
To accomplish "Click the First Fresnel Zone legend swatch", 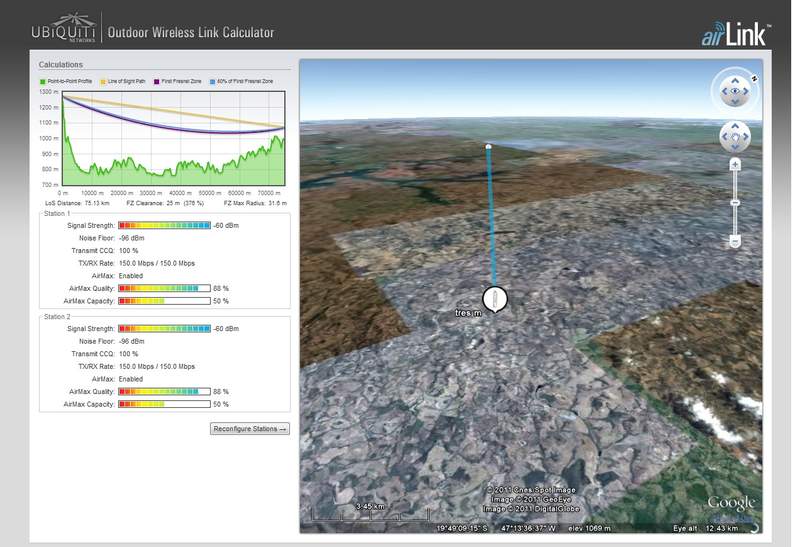I will pyautogui.click(x=157, y=82).
